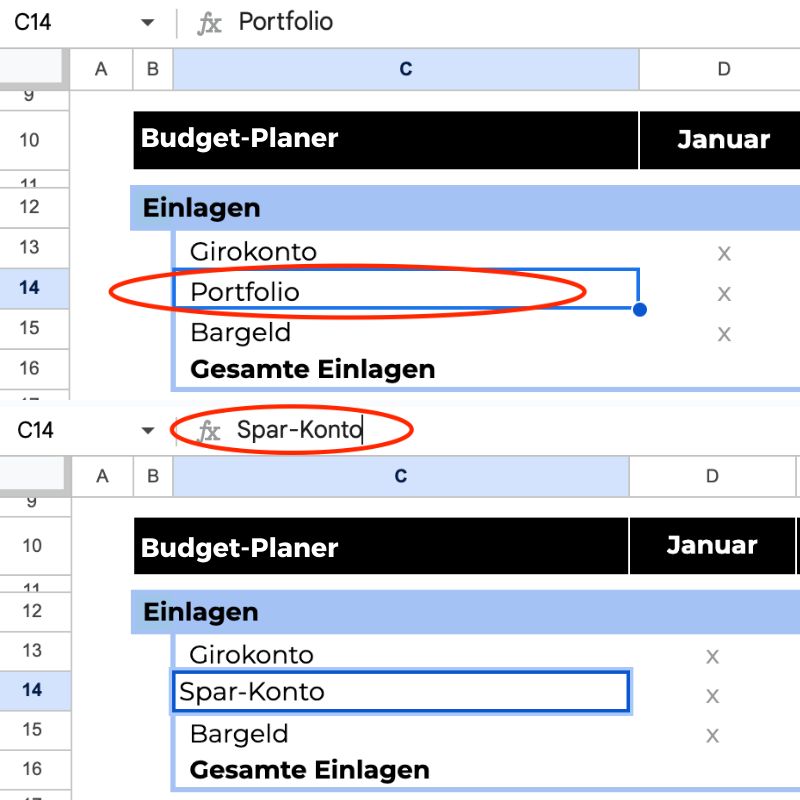Select the Portfolio cell in the sheet
Image resolution: width=800 pixels, height=800 pixels.
coord(405,291)
